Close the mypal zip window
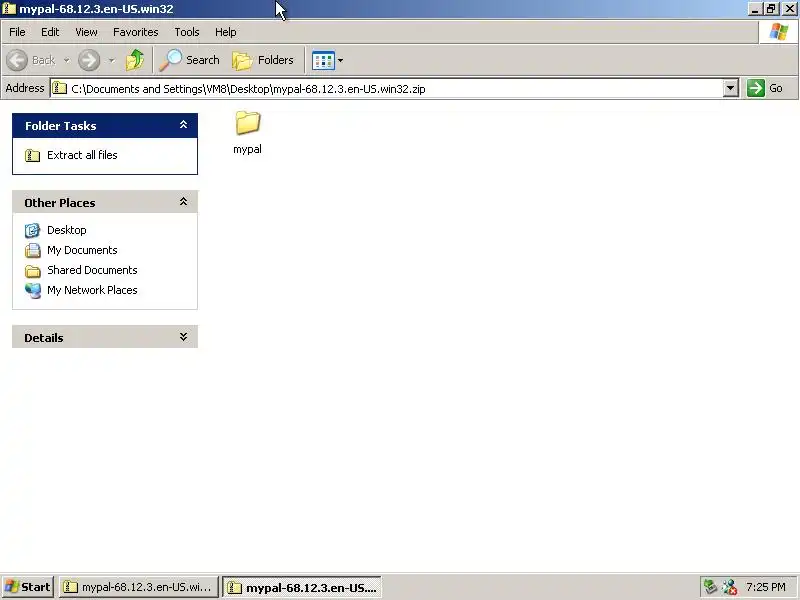Screen dimensions: 800x600 coord(789,9)
